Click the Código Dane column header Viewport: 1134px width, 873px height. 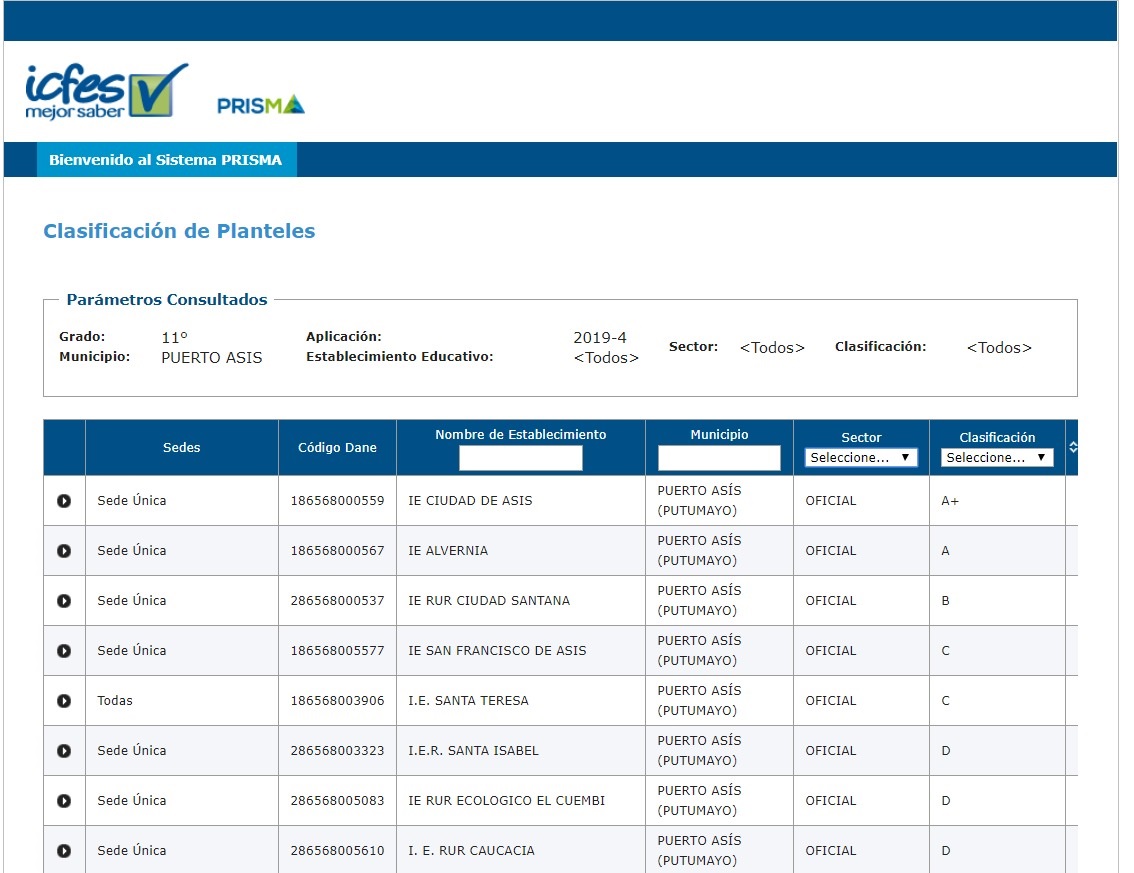click(337, 448)
